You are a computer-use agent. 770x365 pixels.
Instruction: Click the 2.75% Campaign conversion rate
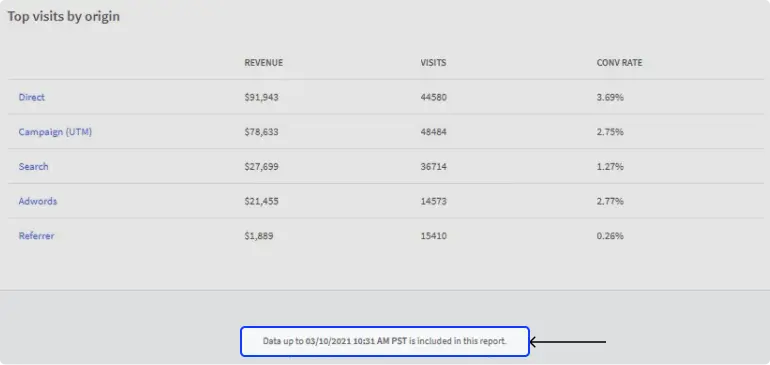610,132
